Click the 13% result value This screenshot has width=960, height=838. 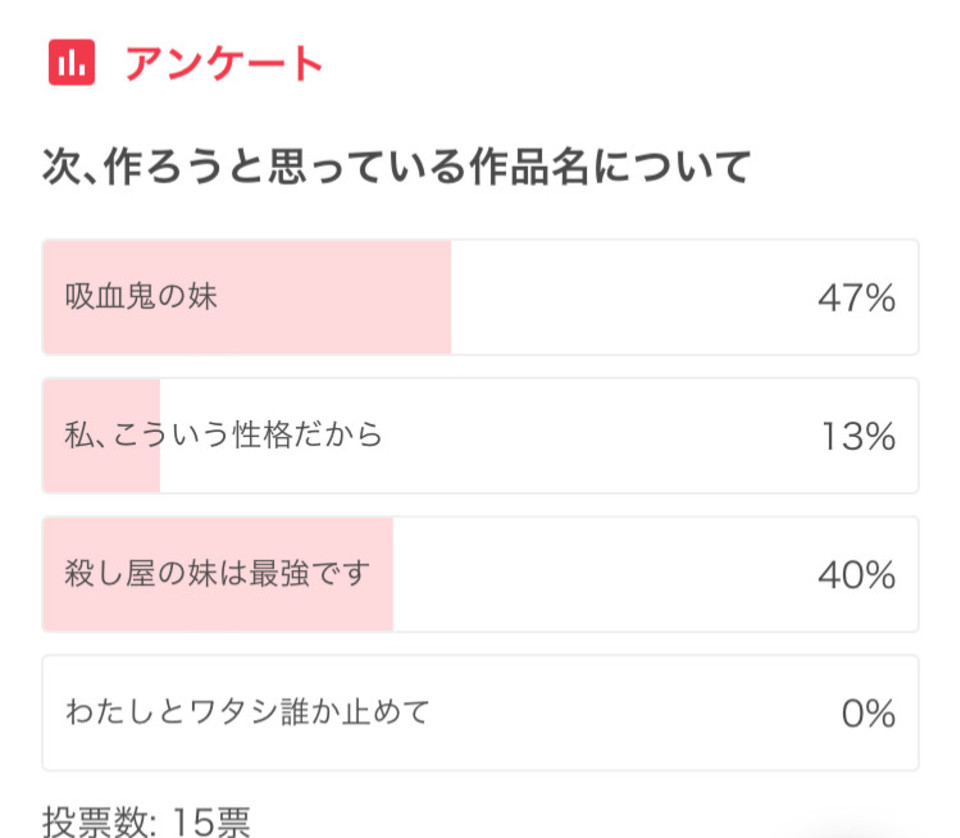pyautogui.click(x=858, y=436)
